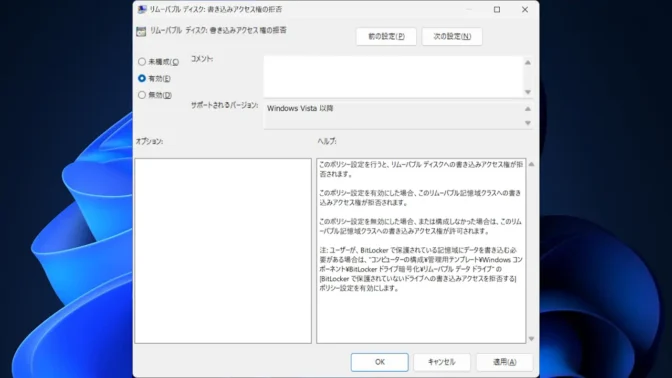
Task: Click inside the コメント text box
Action: click(393, 77)
